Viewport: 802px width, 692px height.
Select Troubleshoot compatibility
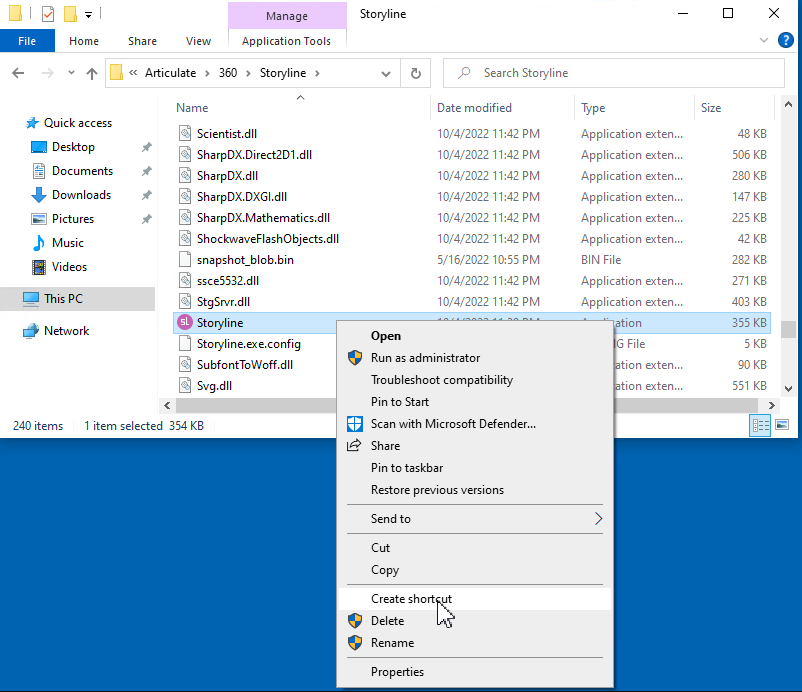(x=475, y=380)
